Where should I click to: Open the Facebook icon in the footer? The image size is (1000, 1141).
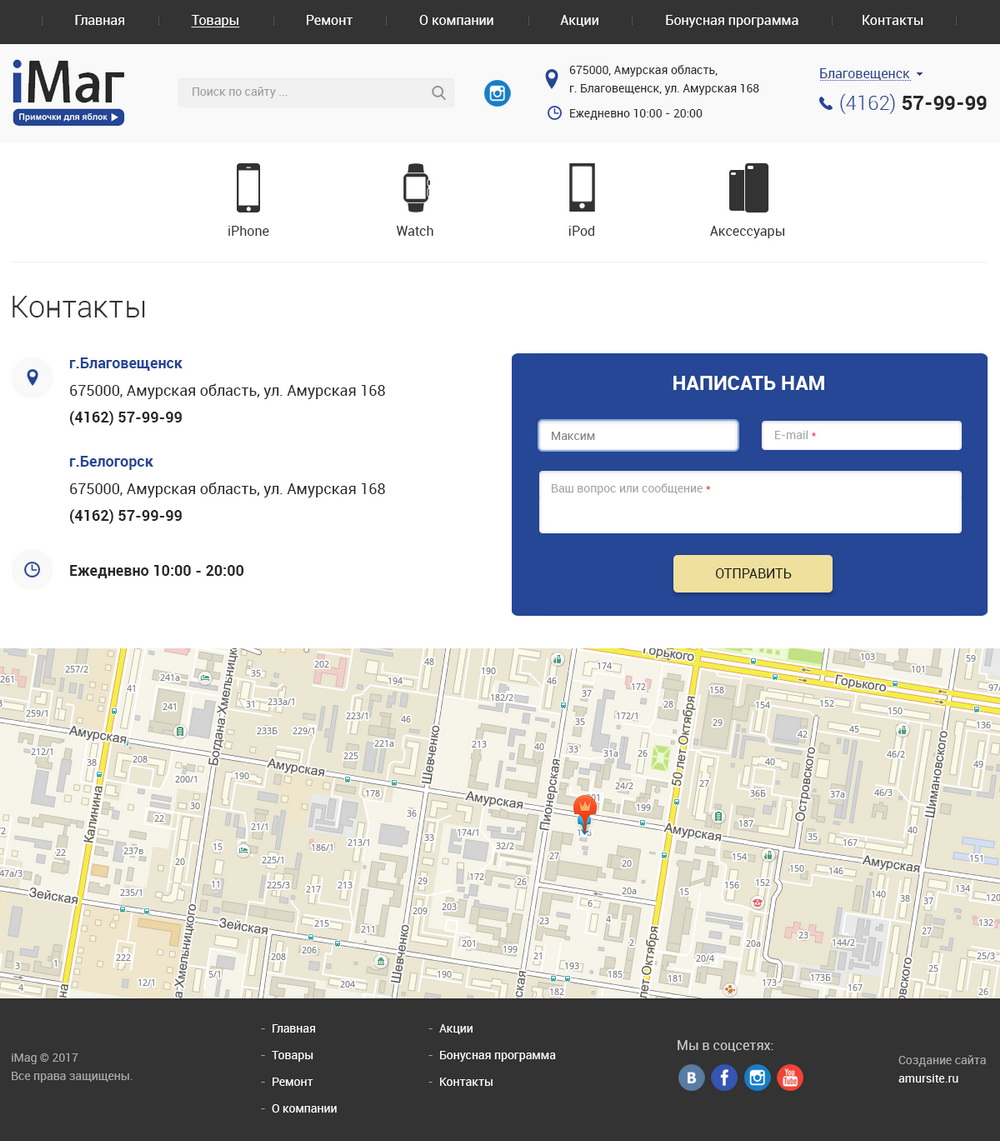click(x=724, y=1077)
